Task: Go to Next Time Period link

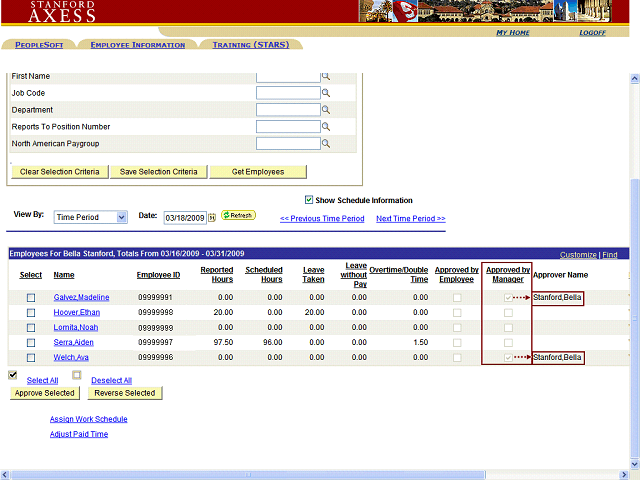Action: (x=410, y=218)
